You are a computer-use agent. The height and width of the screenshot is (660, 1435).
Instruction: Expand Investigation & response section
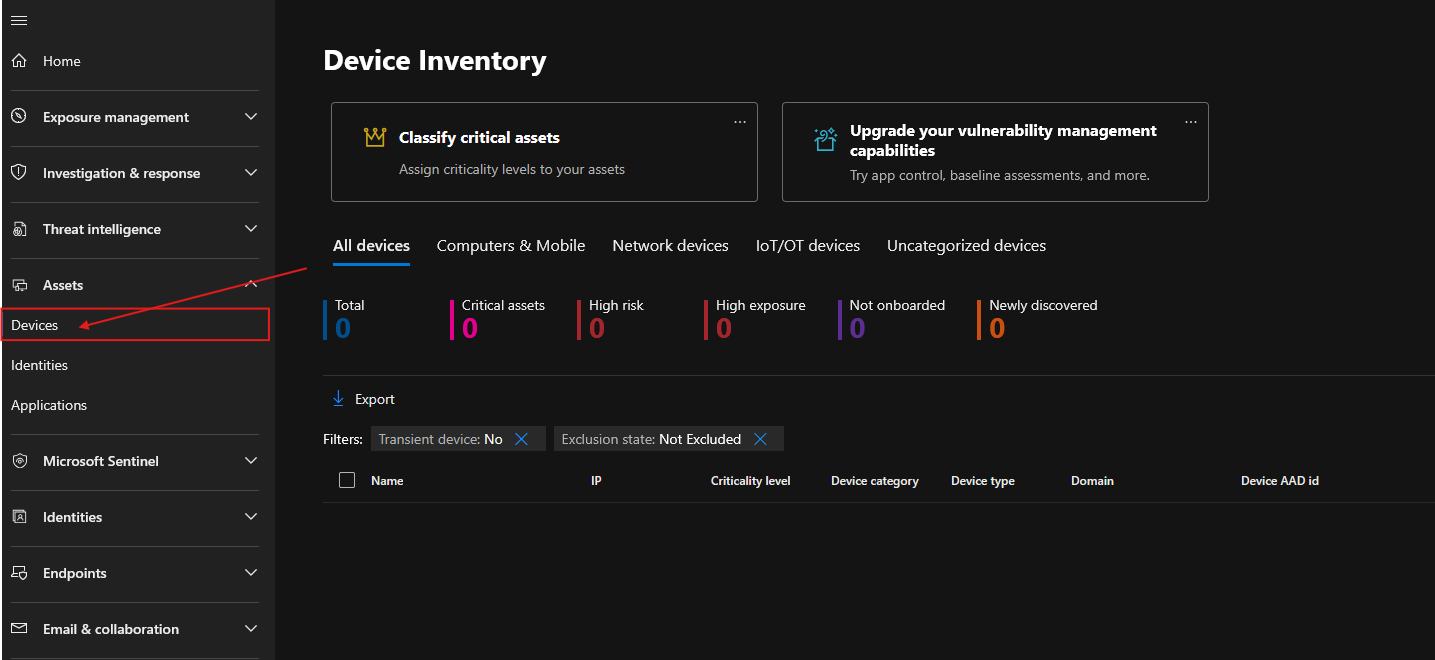[x=251, y=173]
